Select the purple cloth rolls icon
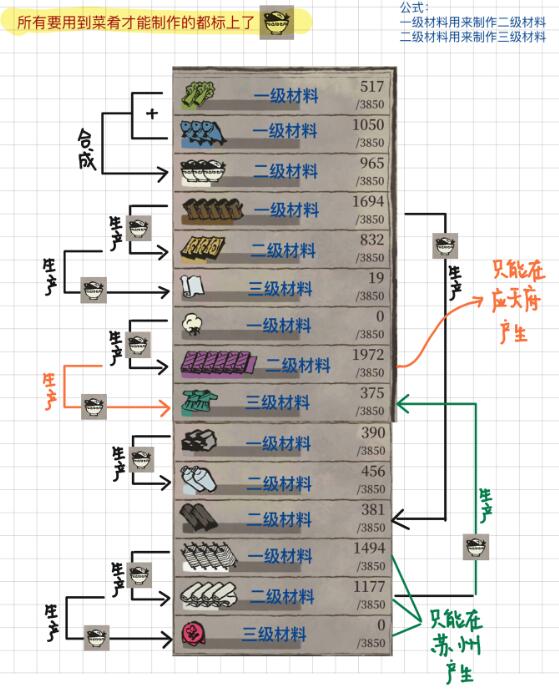The width and height of the screenshot is (559, 698). pyautogui.click(x=219, y=364)
